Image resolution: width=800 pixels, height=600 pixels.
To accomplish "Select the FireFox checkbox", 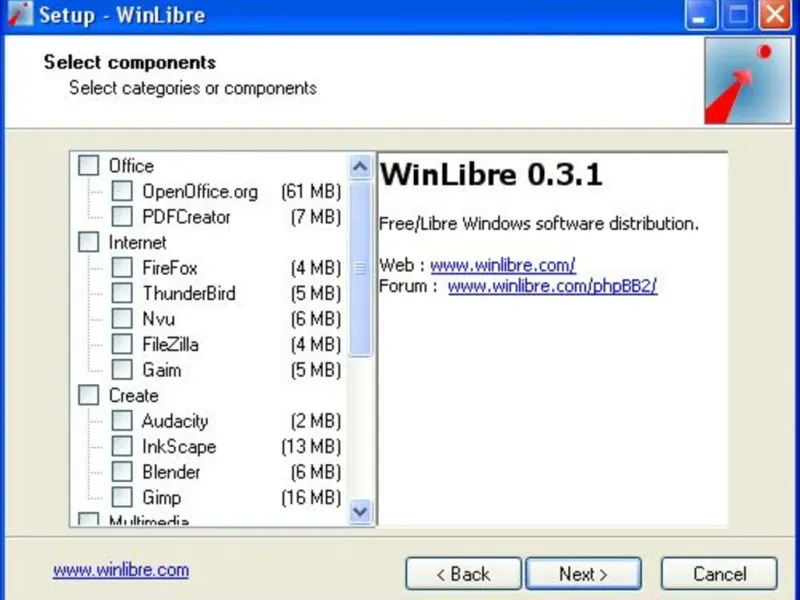I will [x=122, y=267].
